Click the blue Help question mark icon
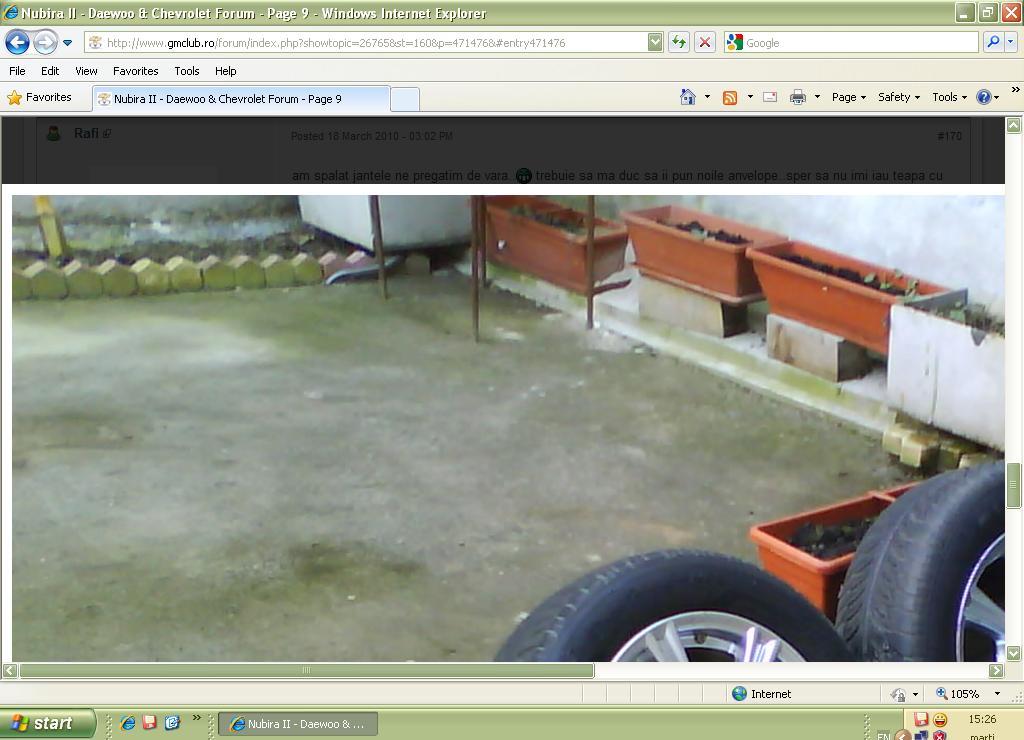The height and width of the screenshot is (740, 1024). coord(984,97)
